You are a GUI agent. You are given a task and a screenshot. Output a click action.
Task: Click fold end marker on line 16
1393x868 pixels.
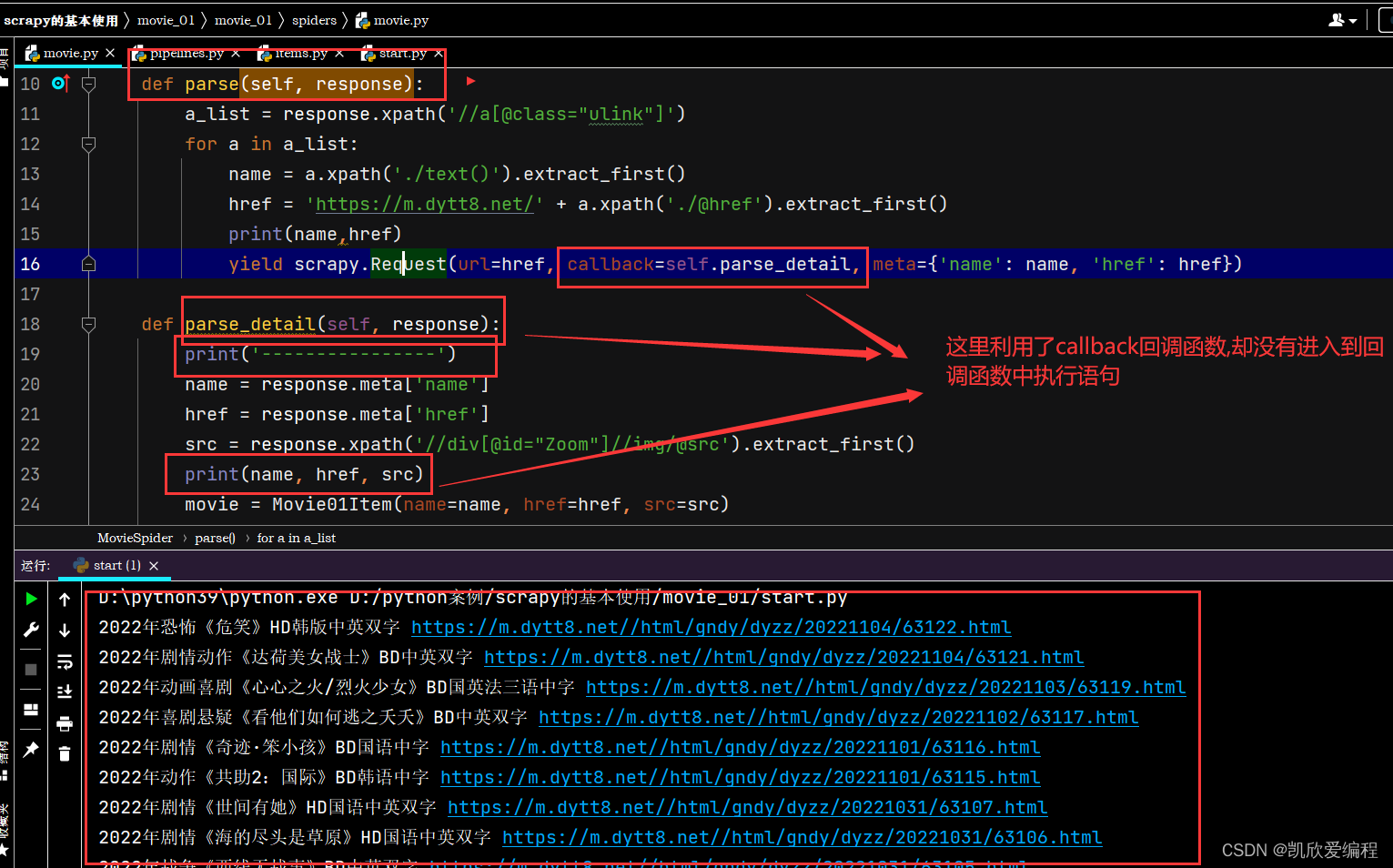[89, 264]
